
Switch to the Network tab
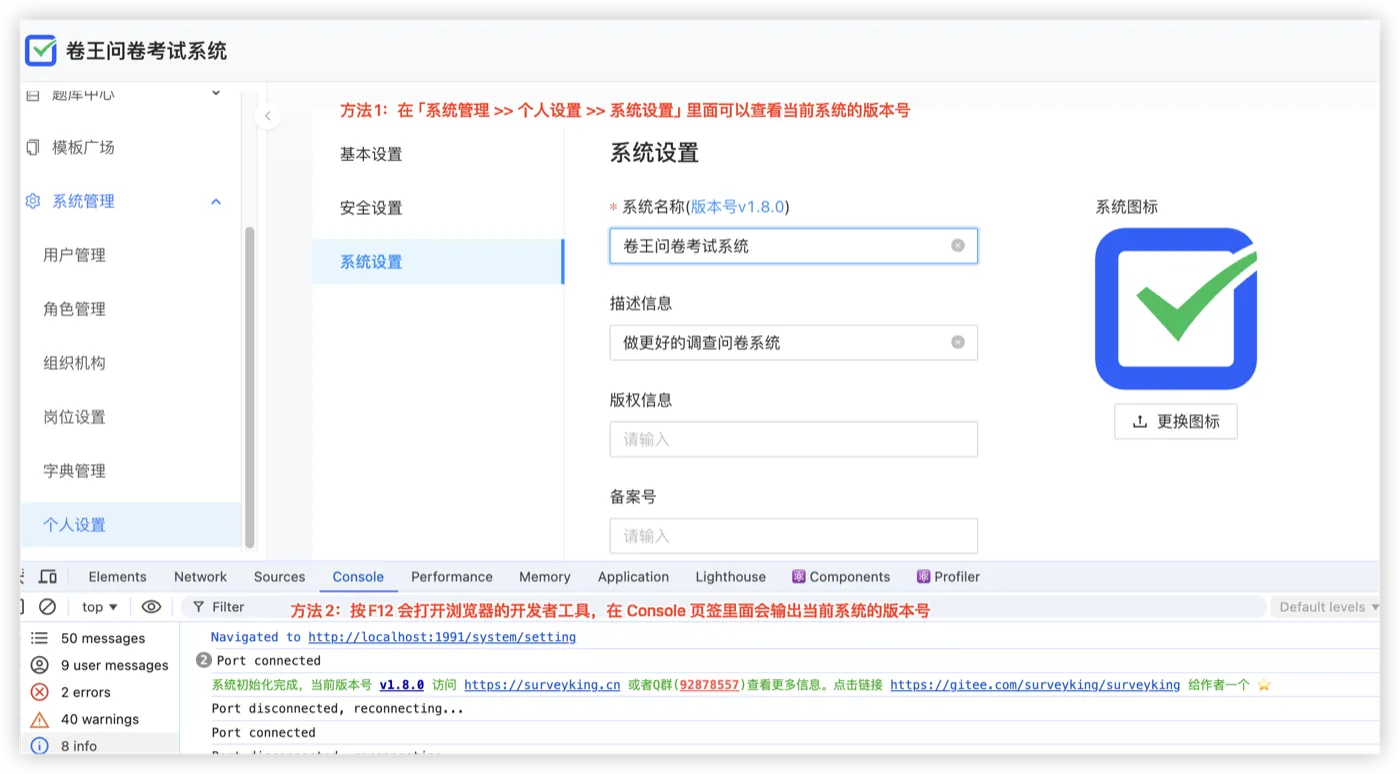tap(200, 577)
